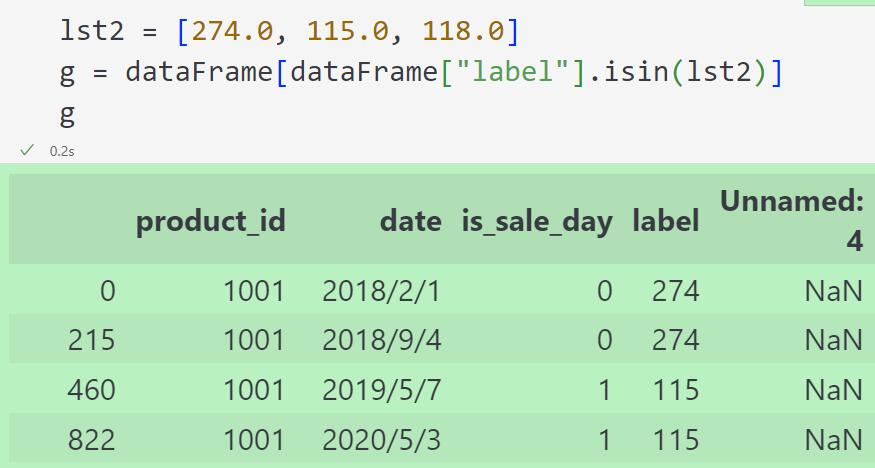The image size is (875, 468).
Task: Click row index 460
Action: (x=92, y=390)
